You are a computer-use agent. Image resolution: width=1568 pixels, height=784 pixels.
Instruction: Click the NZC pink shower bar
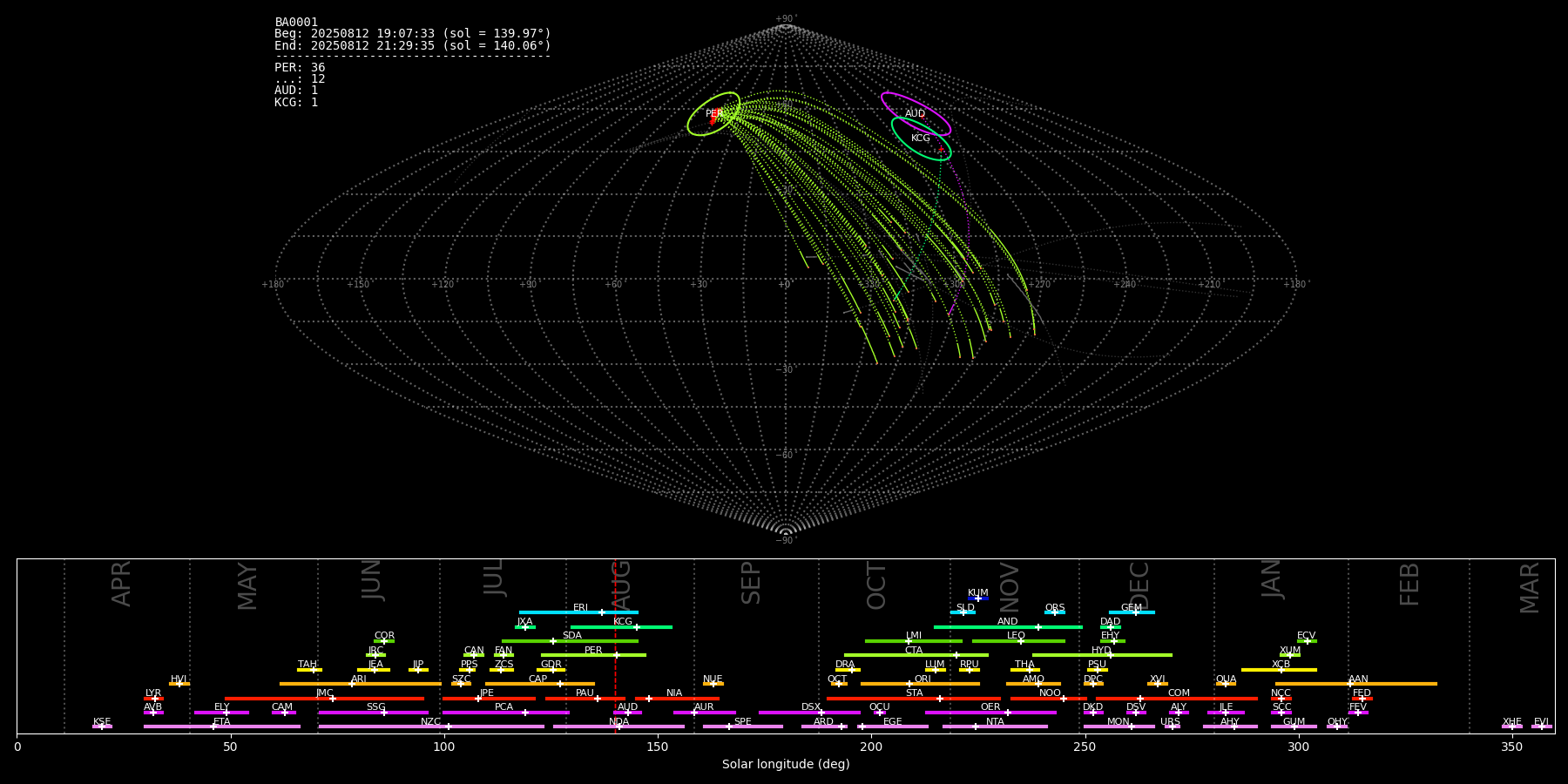click(431, 727)
